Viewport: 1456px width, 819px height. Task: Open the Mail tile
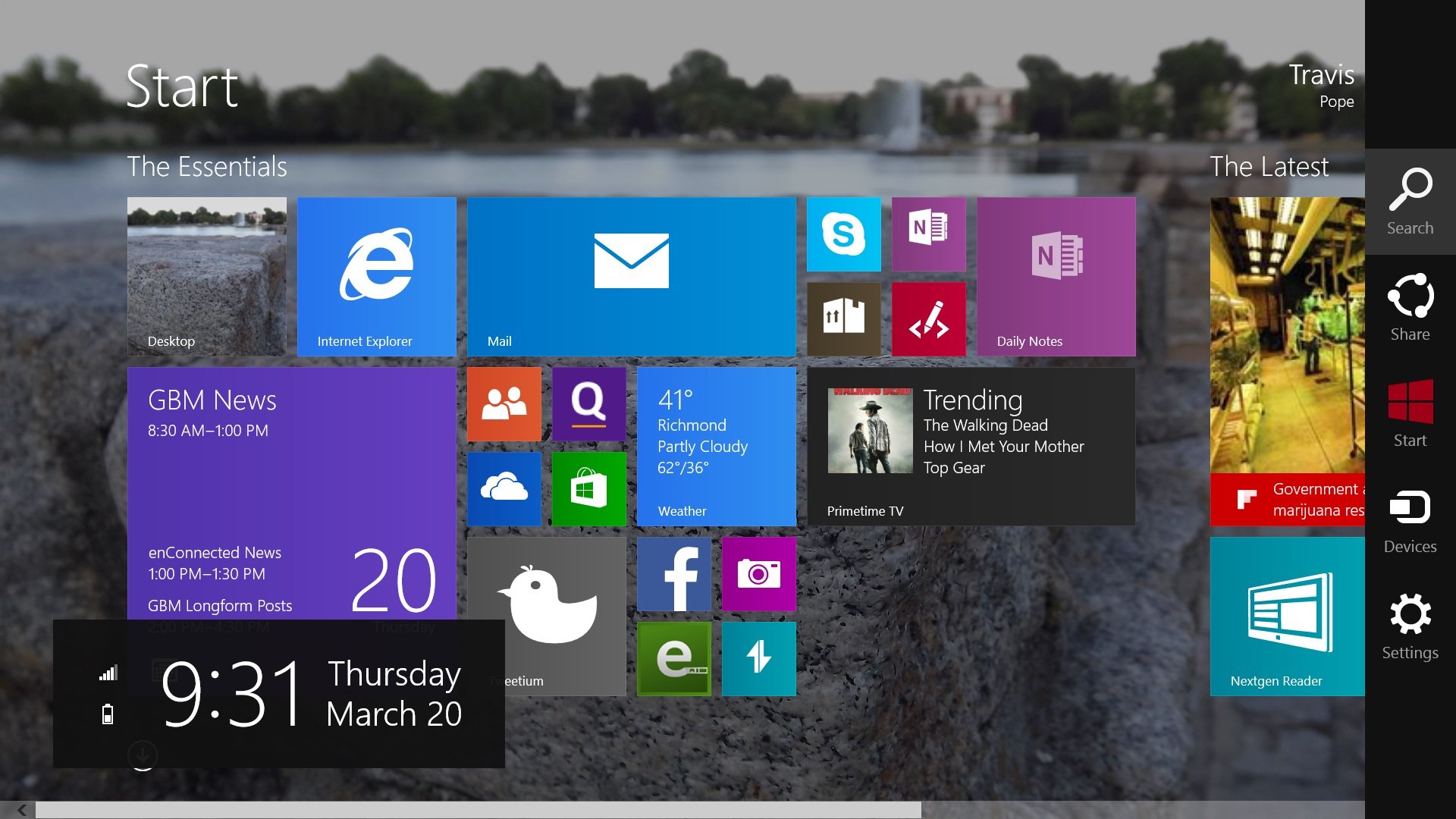tap(632, 277)
